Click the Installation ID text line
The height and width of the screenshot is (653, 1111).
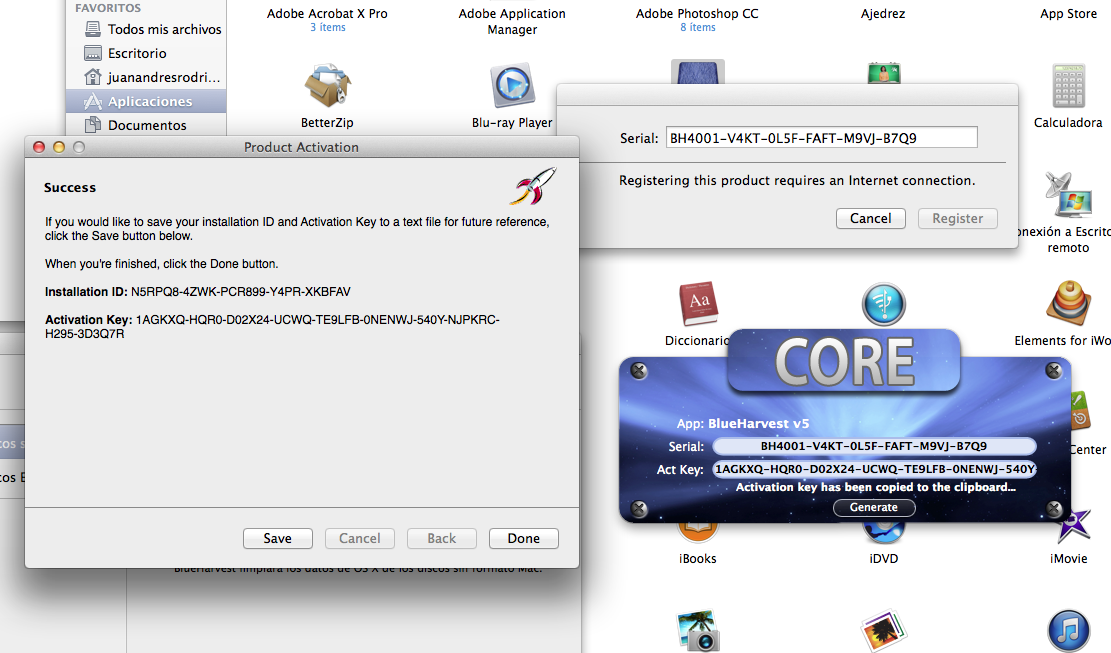pos(198,292)
